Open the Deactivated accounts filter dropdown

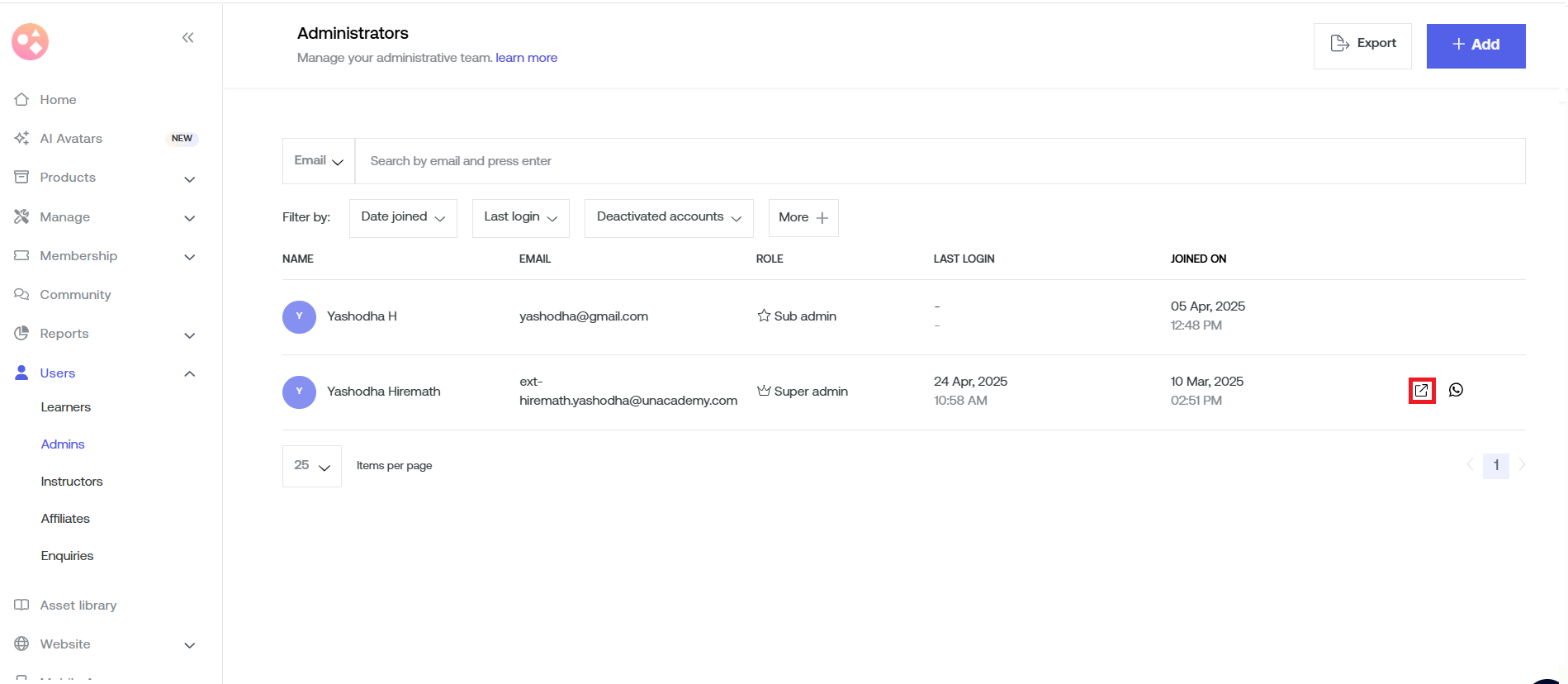[668, 217]
